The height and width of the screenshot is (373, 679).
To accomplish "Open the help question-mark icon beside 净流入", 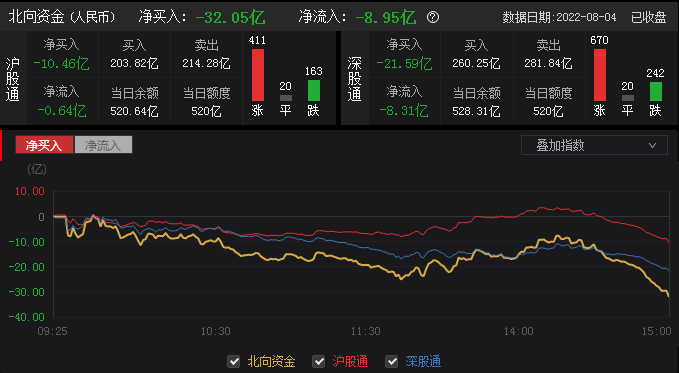I will pos(433,17).
